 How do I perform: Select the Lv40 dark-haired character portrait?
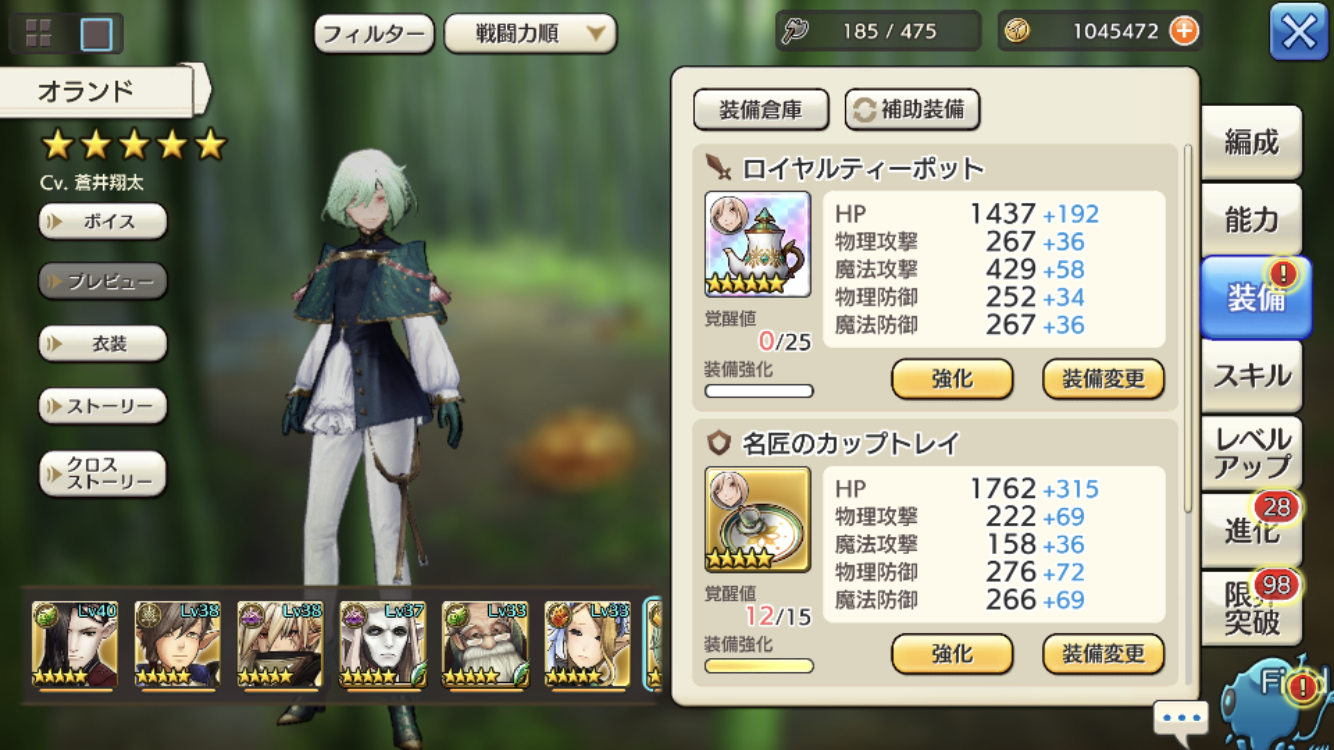coord(75,644)
